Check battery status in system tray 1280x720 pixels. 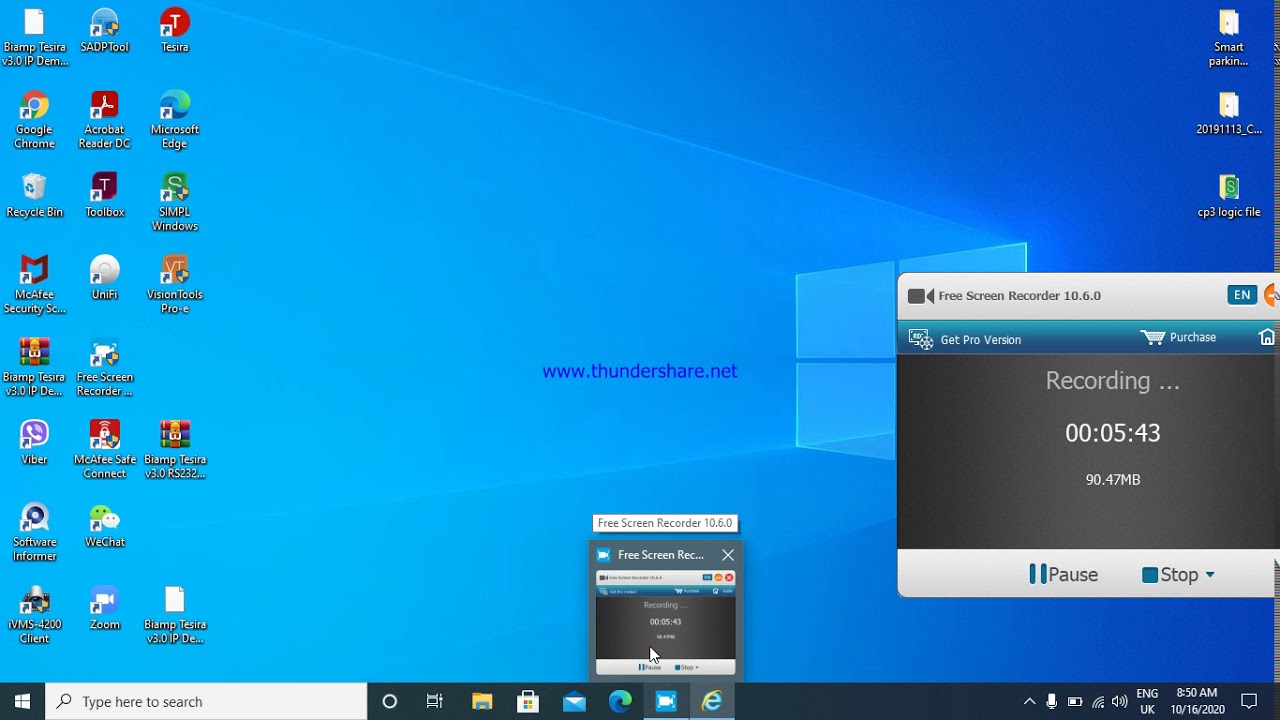click(1075, 701)
